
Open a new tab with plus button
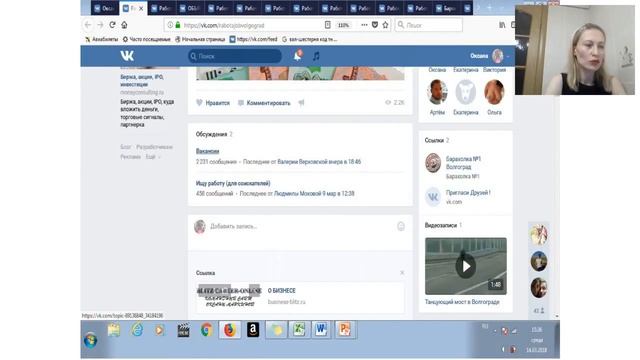(x=489, y=8)
